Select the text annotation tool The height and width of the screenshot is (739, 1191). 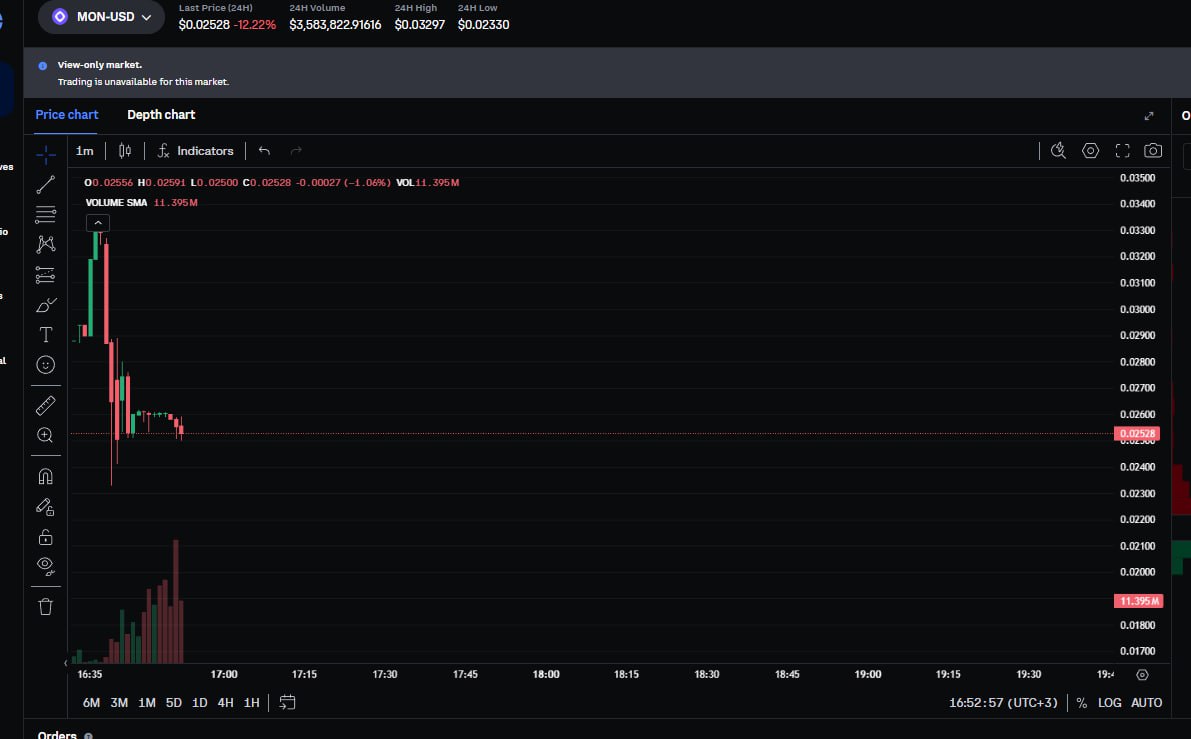45,335
